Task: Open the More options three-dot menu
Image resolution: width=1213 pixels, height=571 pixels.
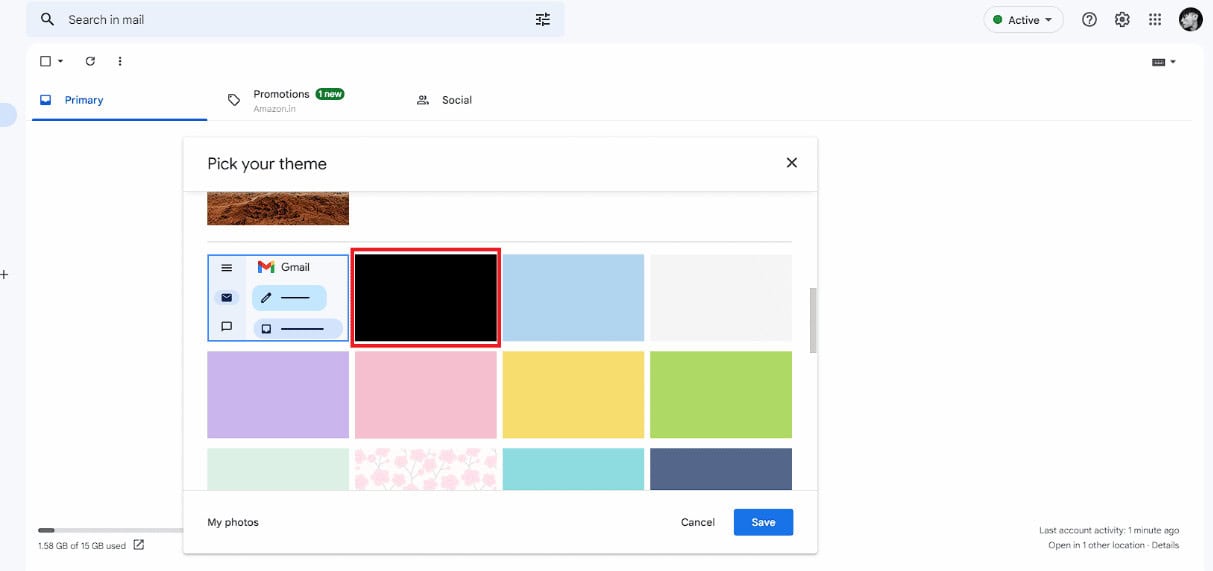Action: (120, 61)
